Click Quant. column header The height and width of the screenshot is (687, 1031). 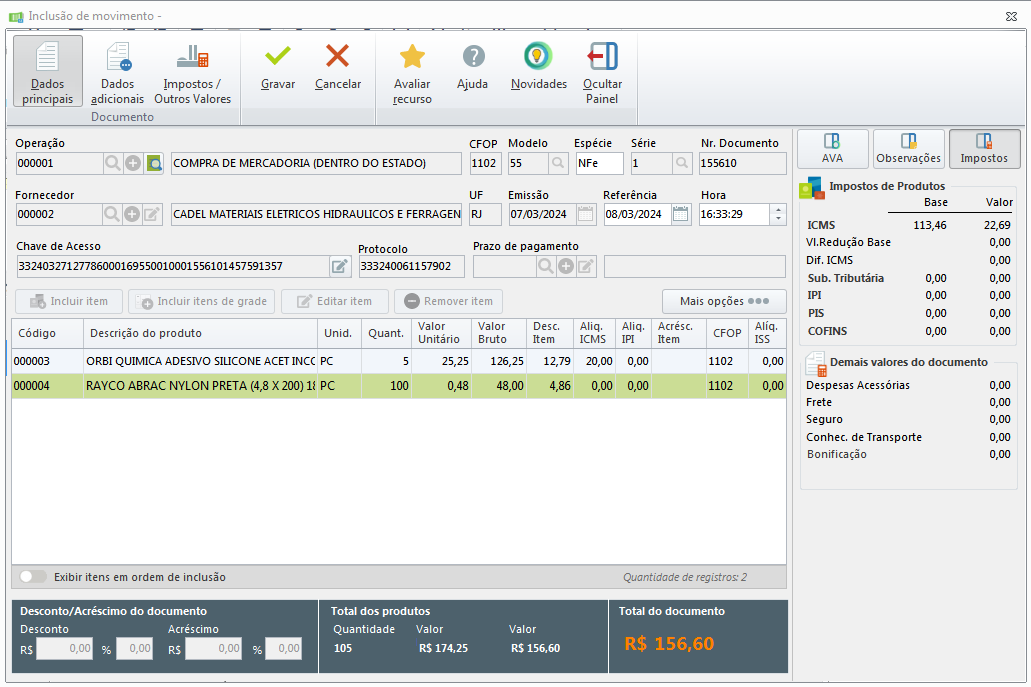point(386,333)
